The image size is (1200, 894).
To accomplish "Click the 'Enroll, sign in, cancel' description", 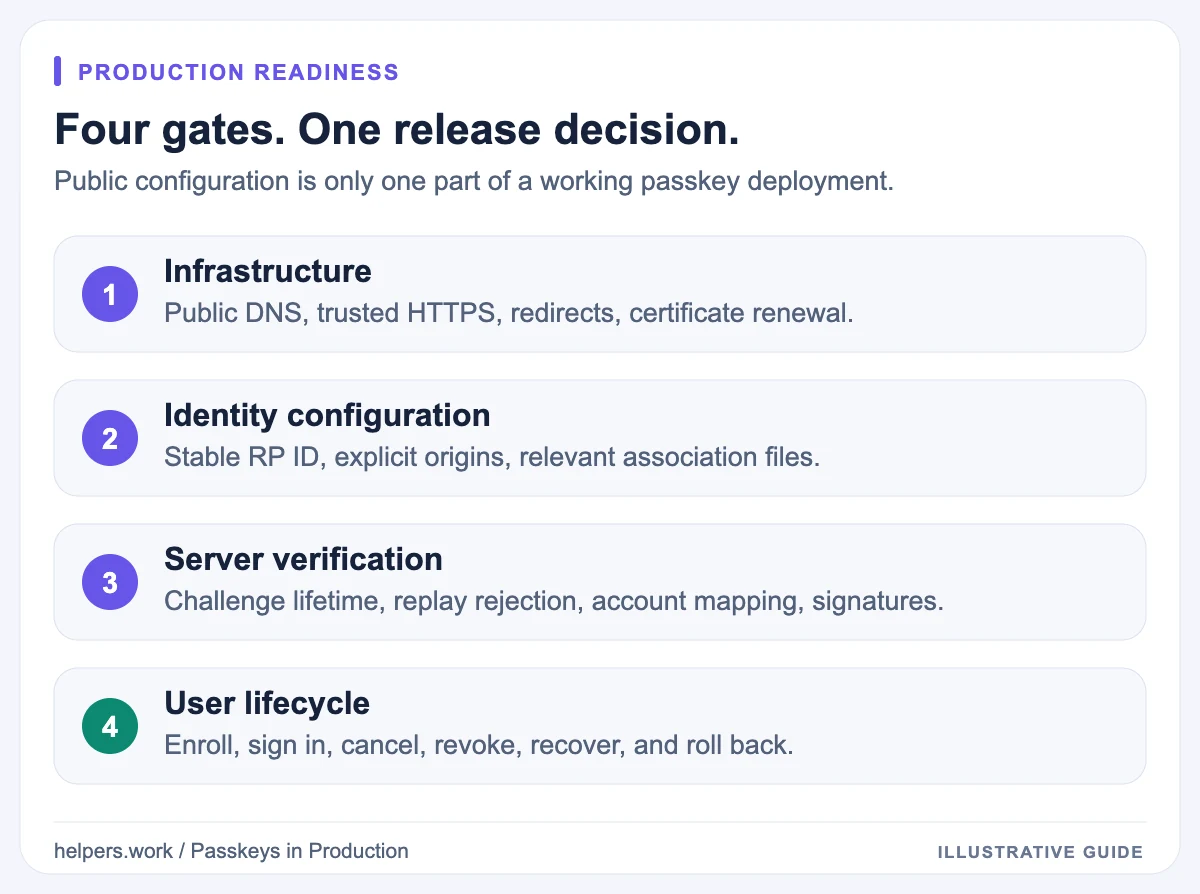I will (x=479, y=745).
